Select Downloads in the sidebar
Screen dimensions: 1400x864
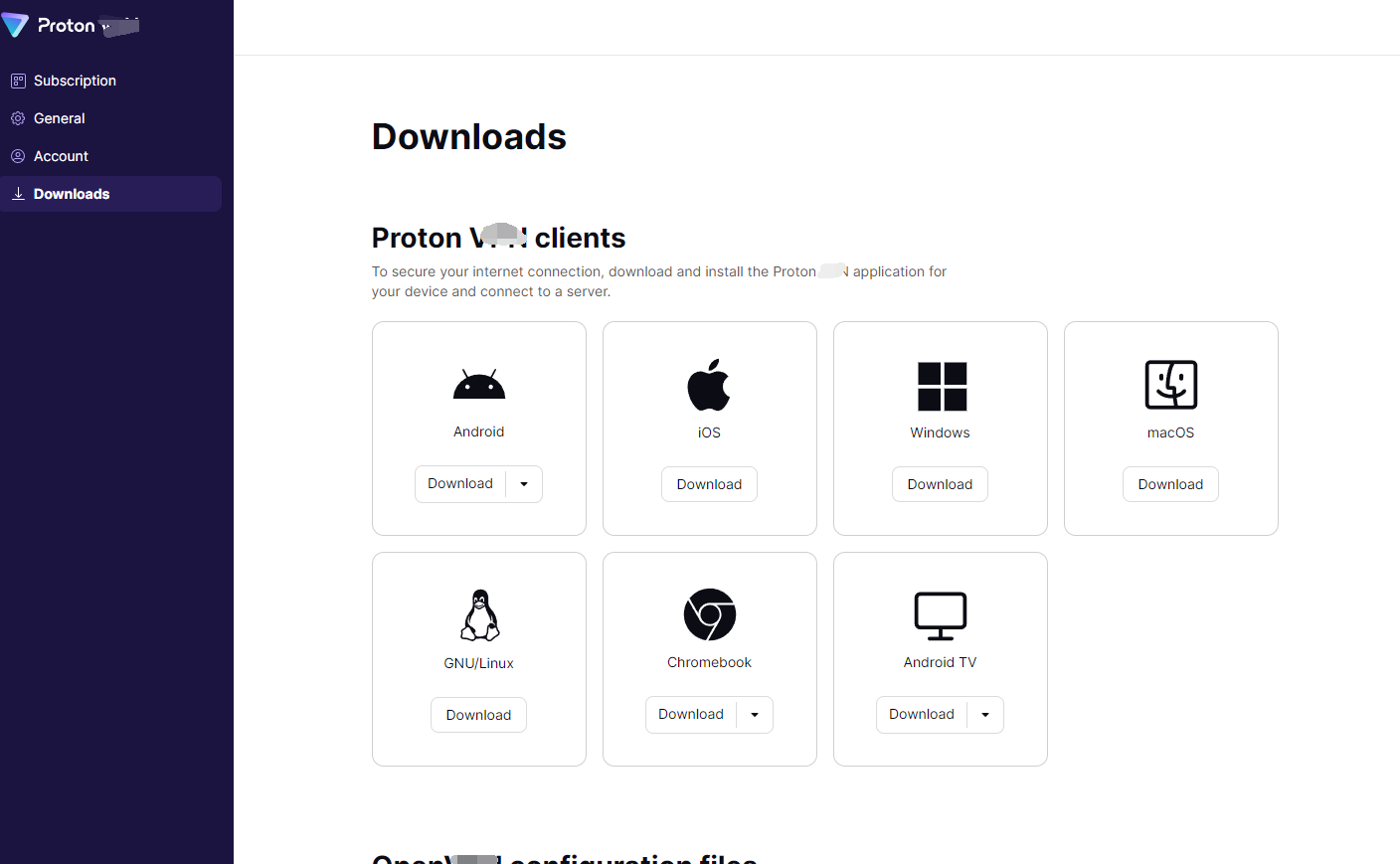(x=110, y=194)
